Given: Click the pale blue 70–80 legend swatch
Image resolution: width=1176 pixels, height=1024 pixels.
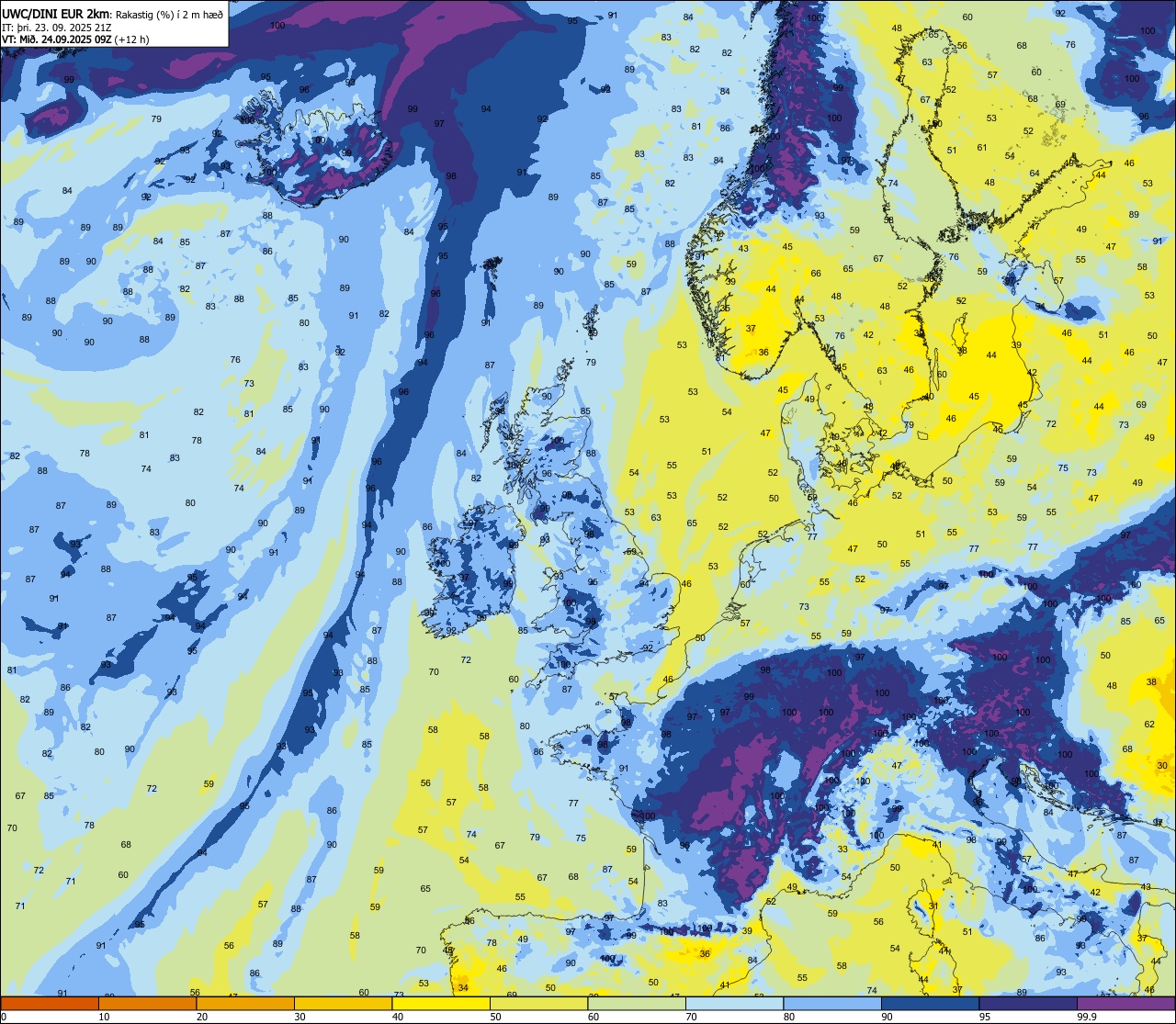Looking at the screenshot, I should (734, 1003).
